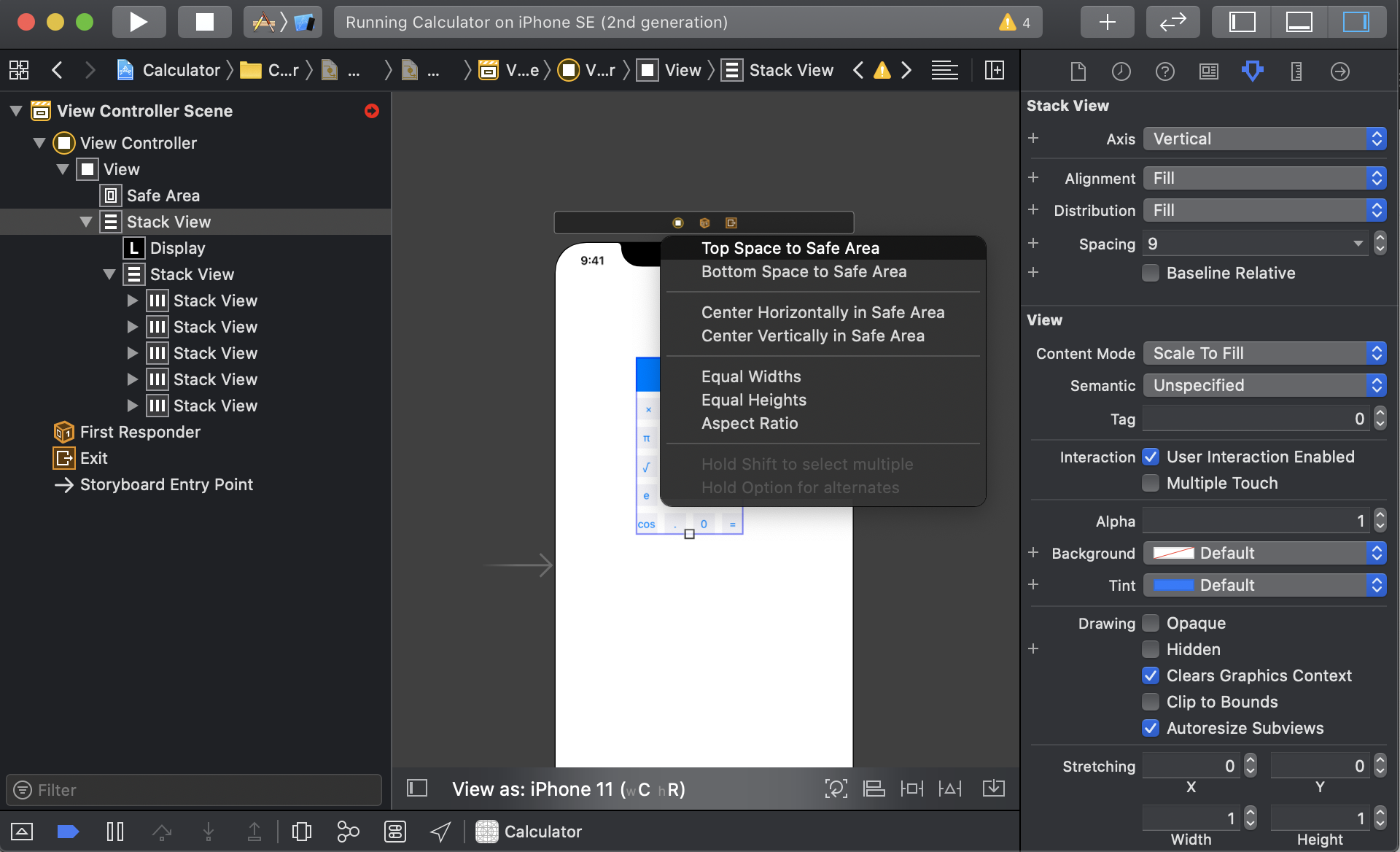Image resolution: width=1400 pixels, height=852 pixels.
Task: Click View as: iPhone 11 button
Action: coord(568,789)
